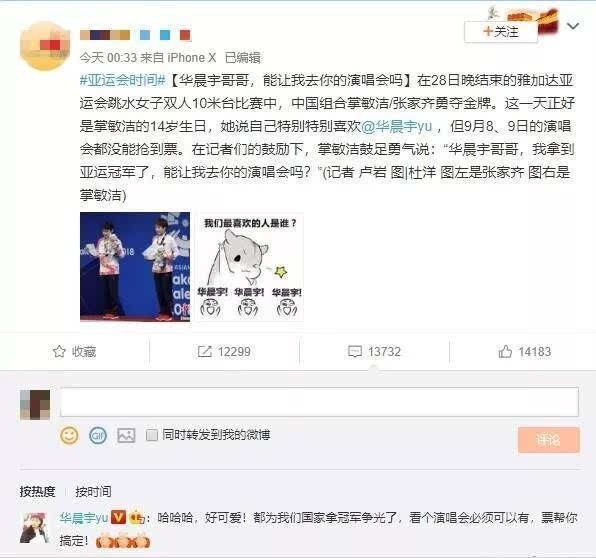This screenshot has height=558, width=596.
Task: Expand the post options chevron
Action: (573, 26)
